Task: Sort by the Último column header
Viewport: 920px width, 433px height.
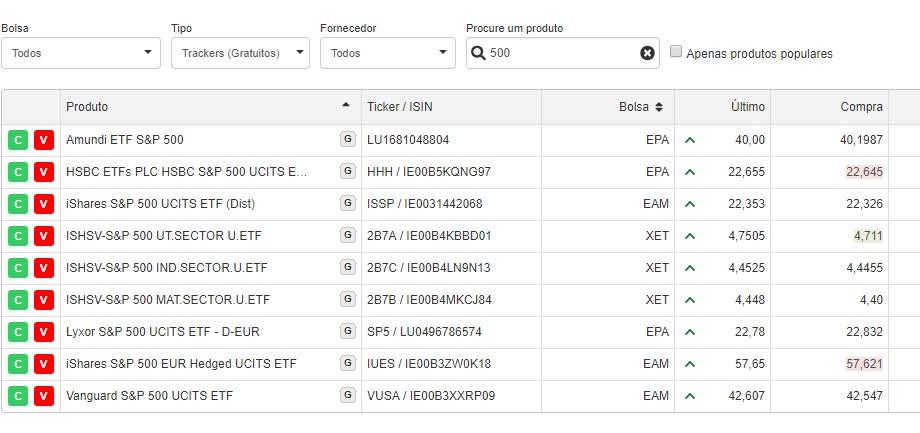Action: (747, 107)
